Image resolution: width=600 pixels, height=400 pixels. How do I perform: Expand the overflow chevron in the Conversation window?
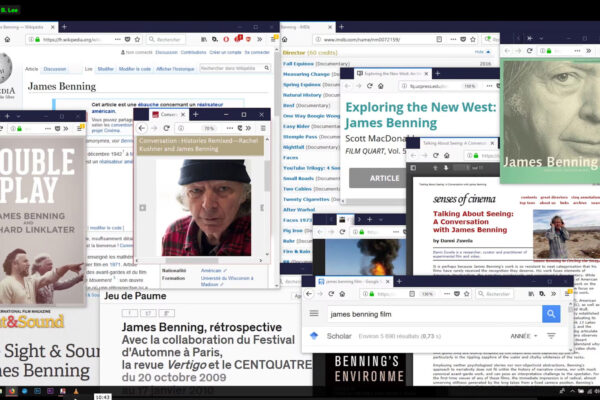click(249, 128)
